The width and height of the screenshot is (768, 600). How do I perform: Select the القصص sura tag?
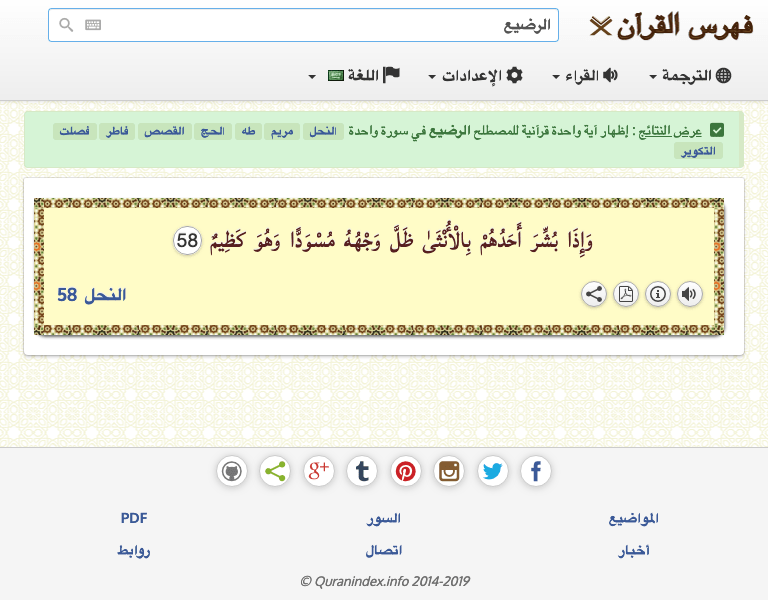(164, 131)
